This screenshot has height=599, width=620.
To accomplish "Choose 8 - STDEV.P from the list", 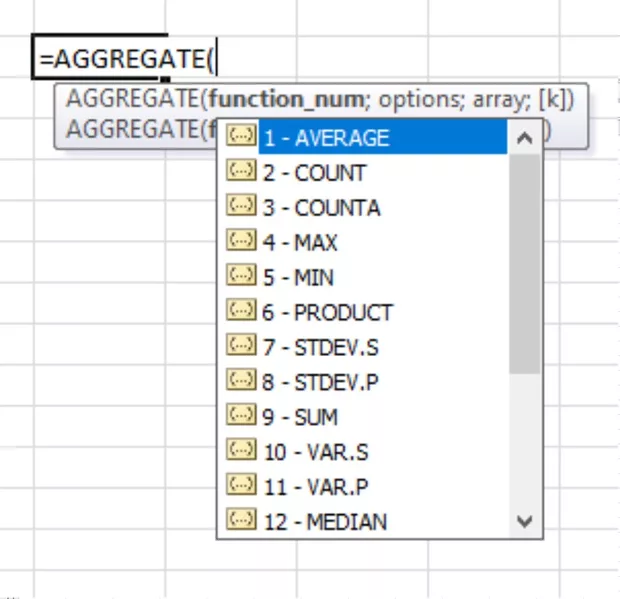I will coord(320,382).
